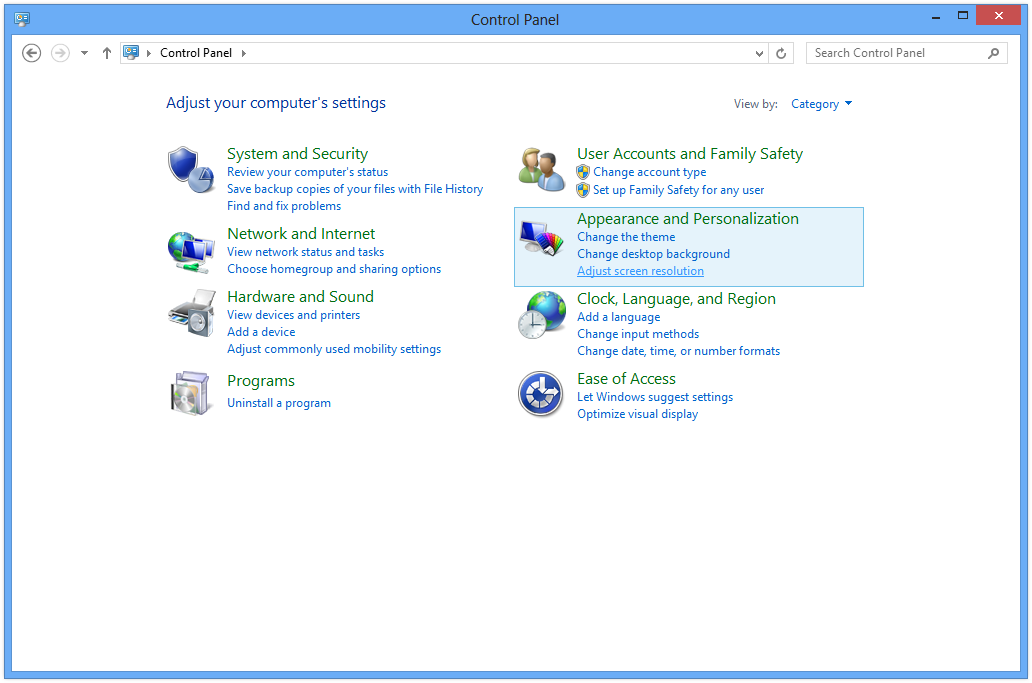Open Hardware and Sound heading link
Screen dimensions: 1032x683
[x=300, y=297]
